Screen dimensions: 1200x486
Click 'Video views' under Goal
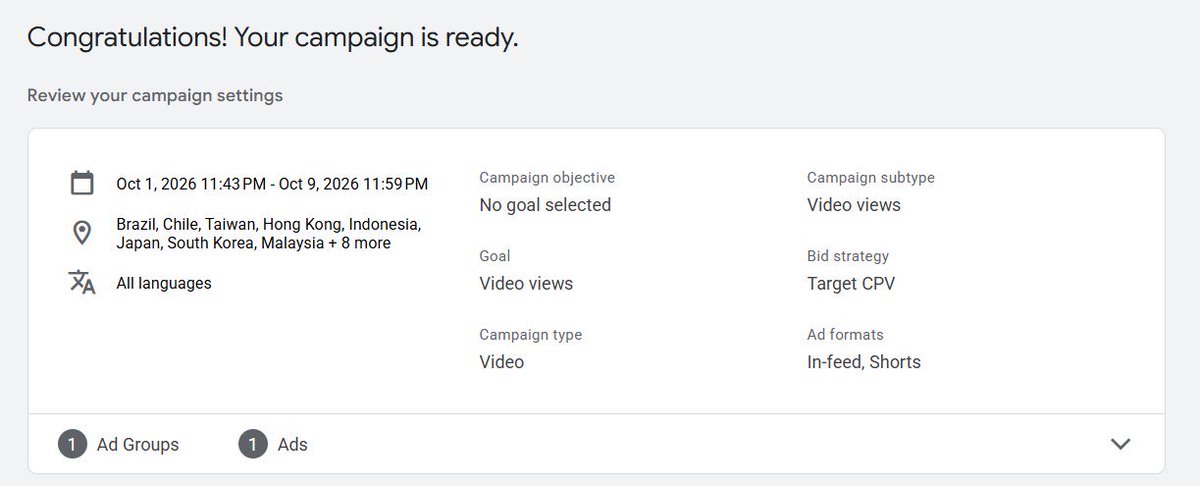tap(526, 283)
